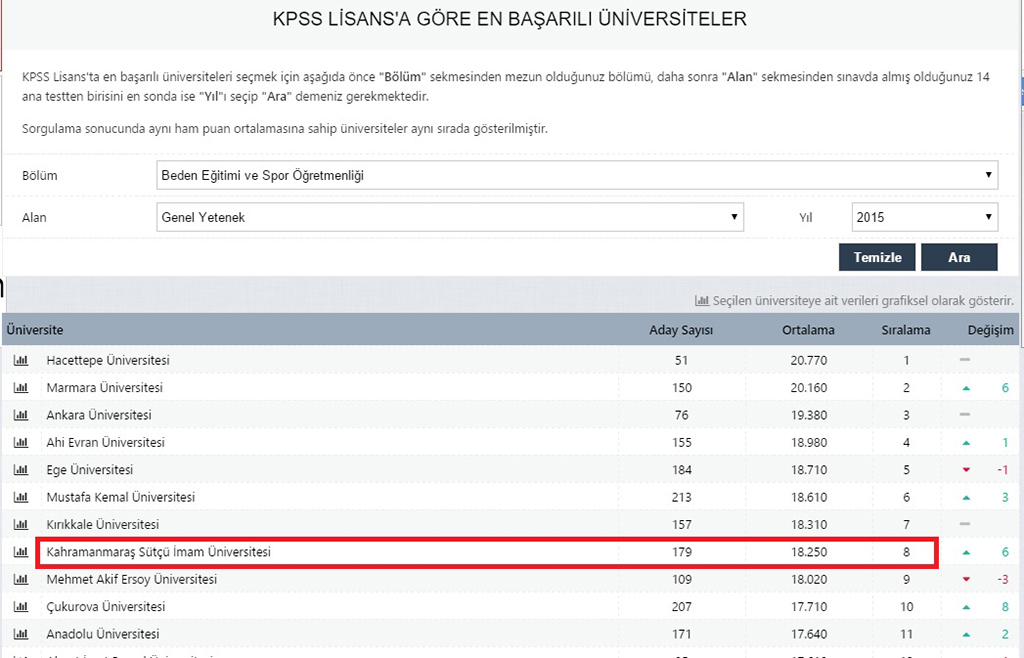Show chart for Ankara Üniversitesi row

coord(20,415)
